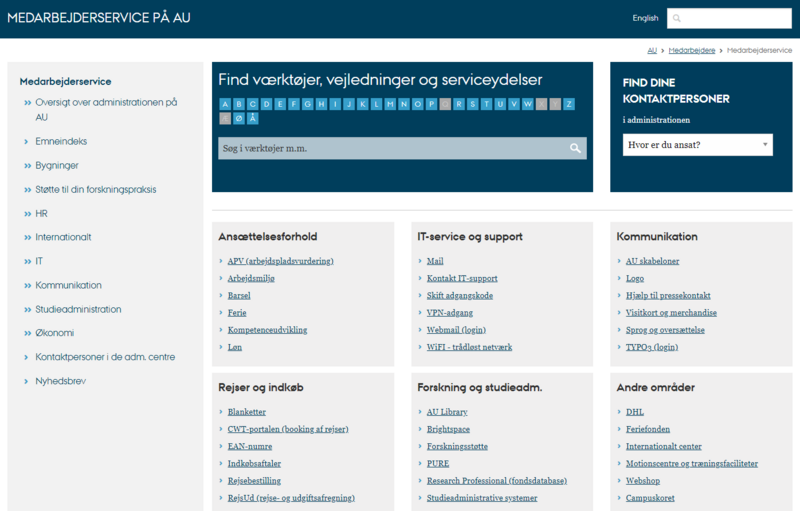Select letter R in the alphabet index
This screenshot has height=511, width=800.
459,105
